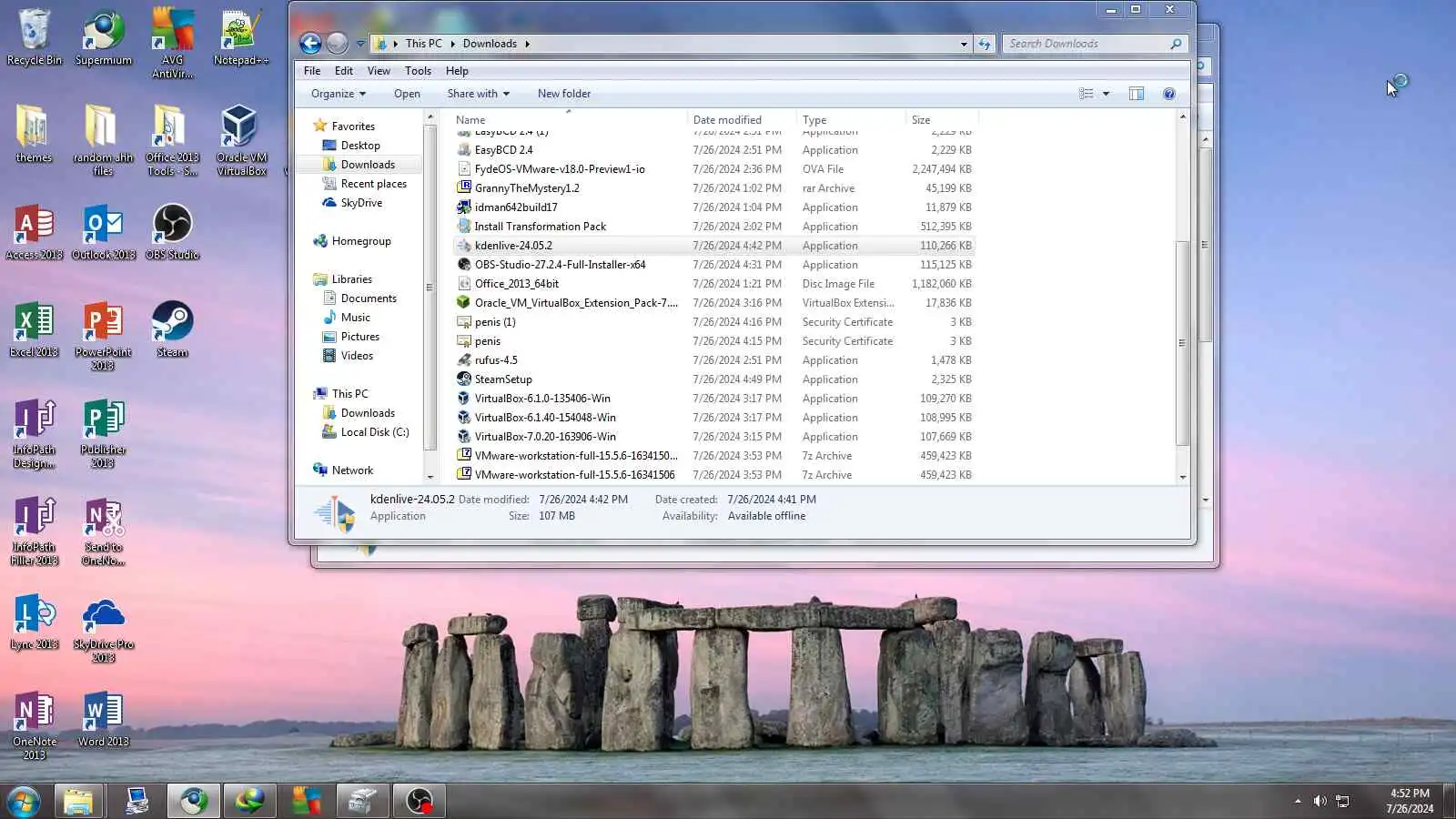Select the InfoPath Filler 2013 desktop shortcut
1456x819 pixels.
35,531
